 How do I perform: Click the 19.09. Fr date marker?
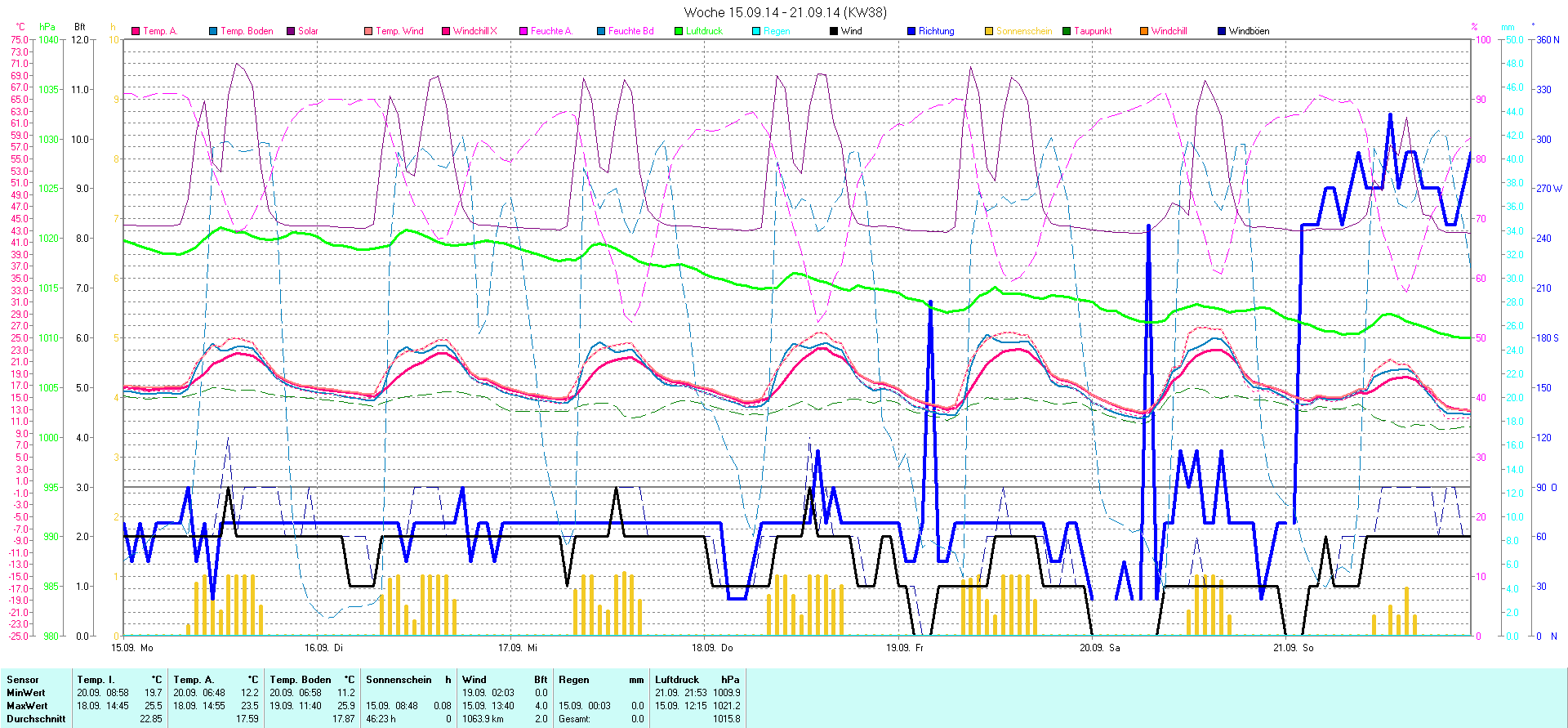pos(905,647)
